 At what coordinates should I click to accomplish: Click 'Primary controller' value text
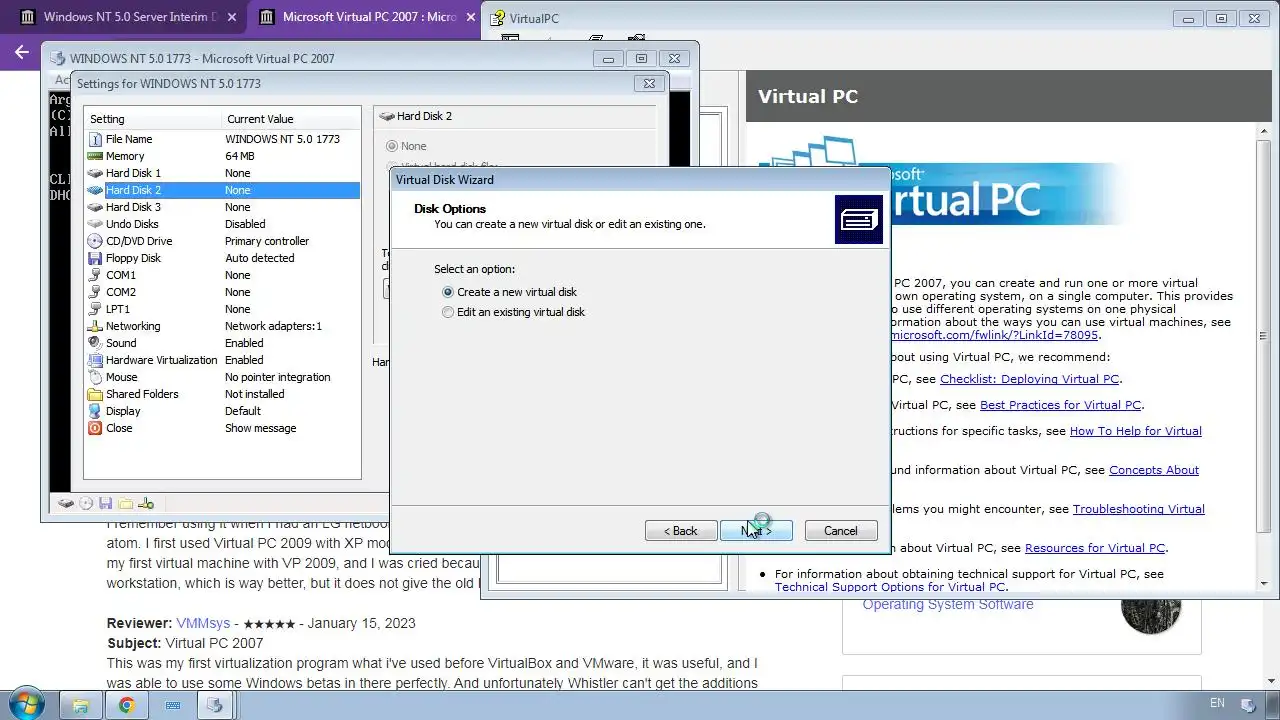click(x=267, y=241)
